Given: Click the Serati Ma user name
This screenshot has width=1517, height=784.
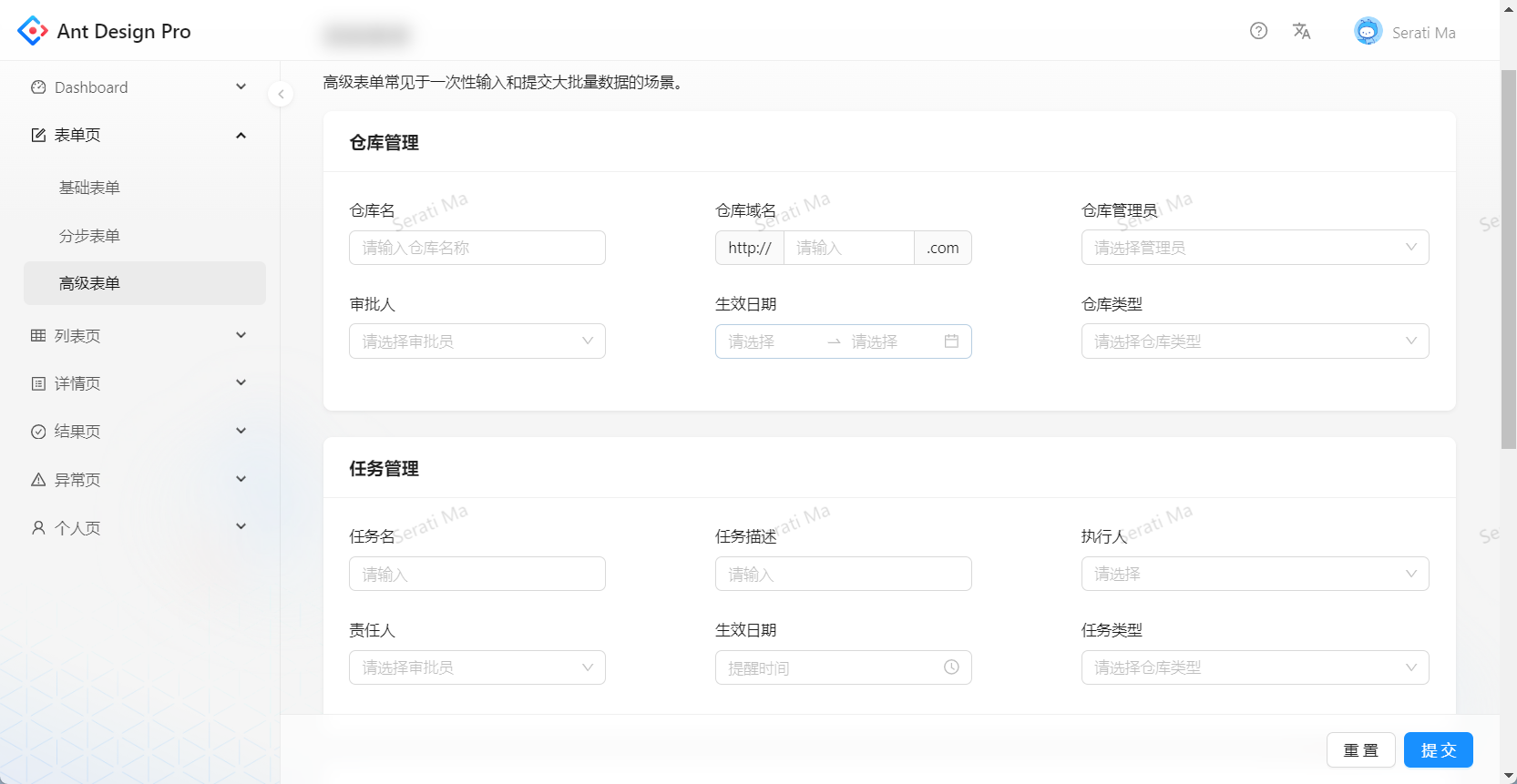Looking at the screenshot, I should click(1423, 33).
